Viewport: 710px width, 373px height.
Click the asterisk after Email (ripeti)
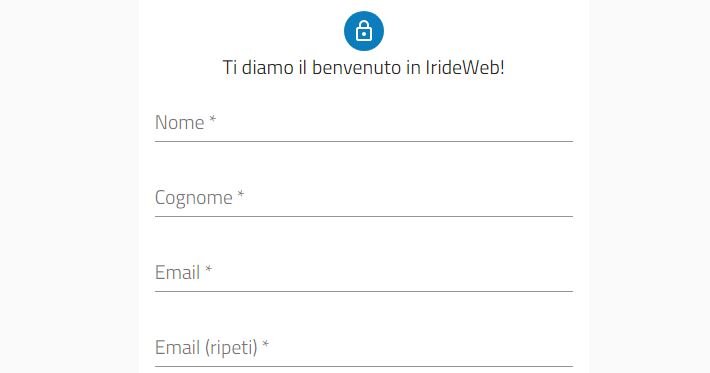coord(265,345)
